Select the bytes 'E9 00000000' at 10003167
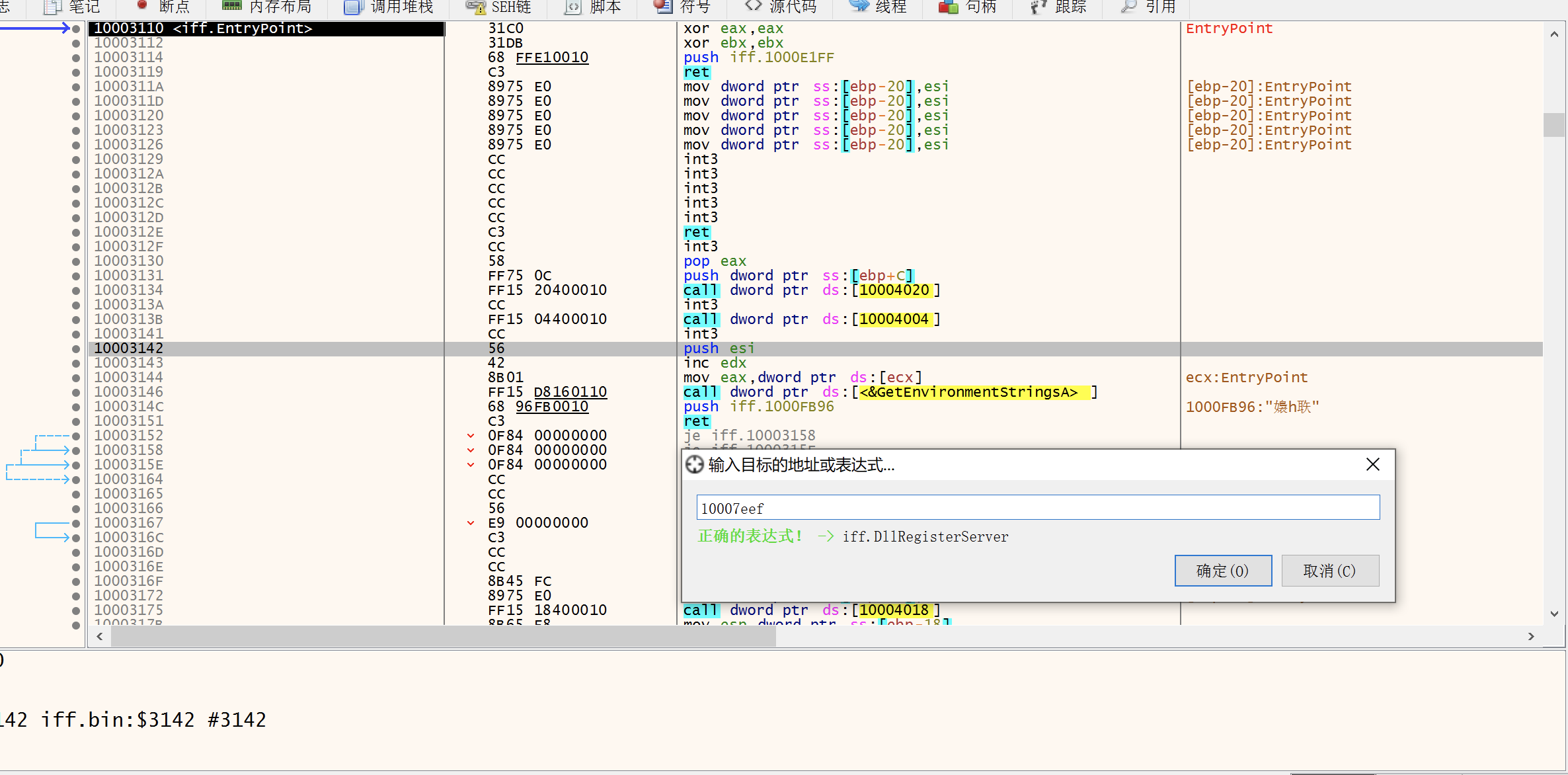This screenshot has height=775, width=1568. coord(538,523)
